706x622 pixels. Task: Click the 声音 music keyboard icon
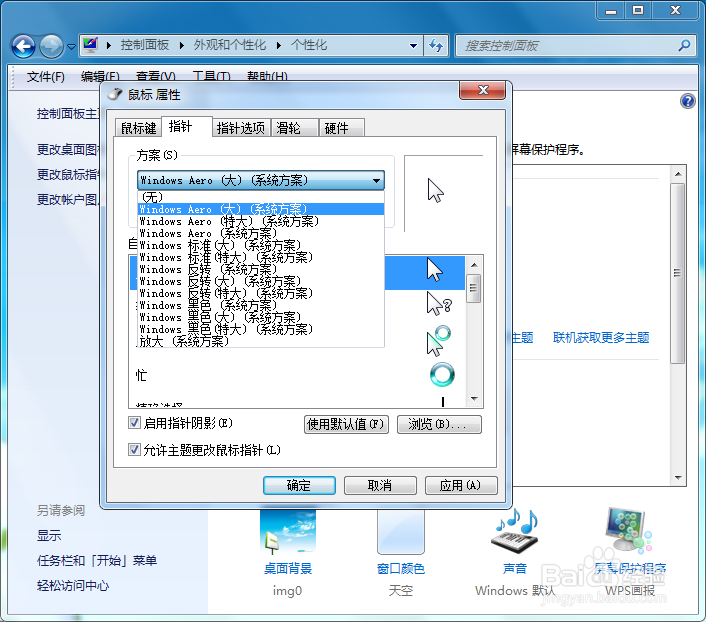(515, 531)
